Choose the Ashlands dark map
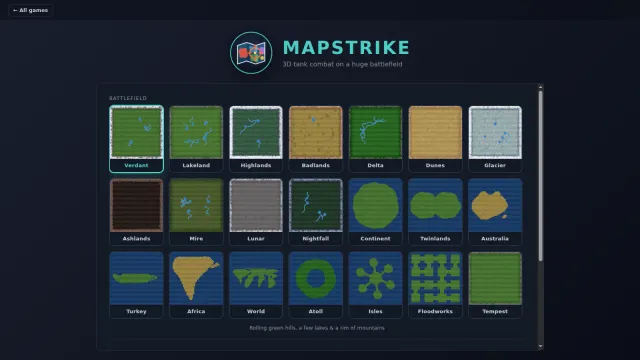 [x=136, y=212]
